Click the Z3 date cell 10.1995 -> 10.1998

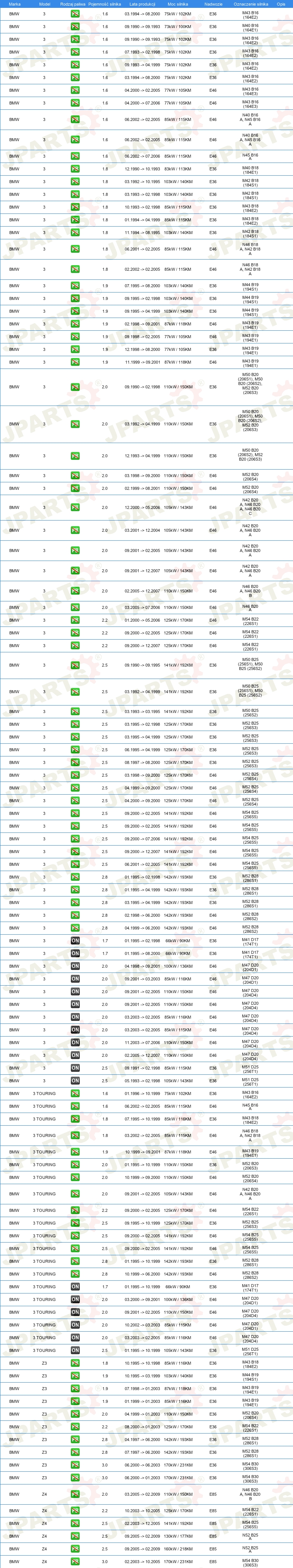coord(142,1364)
